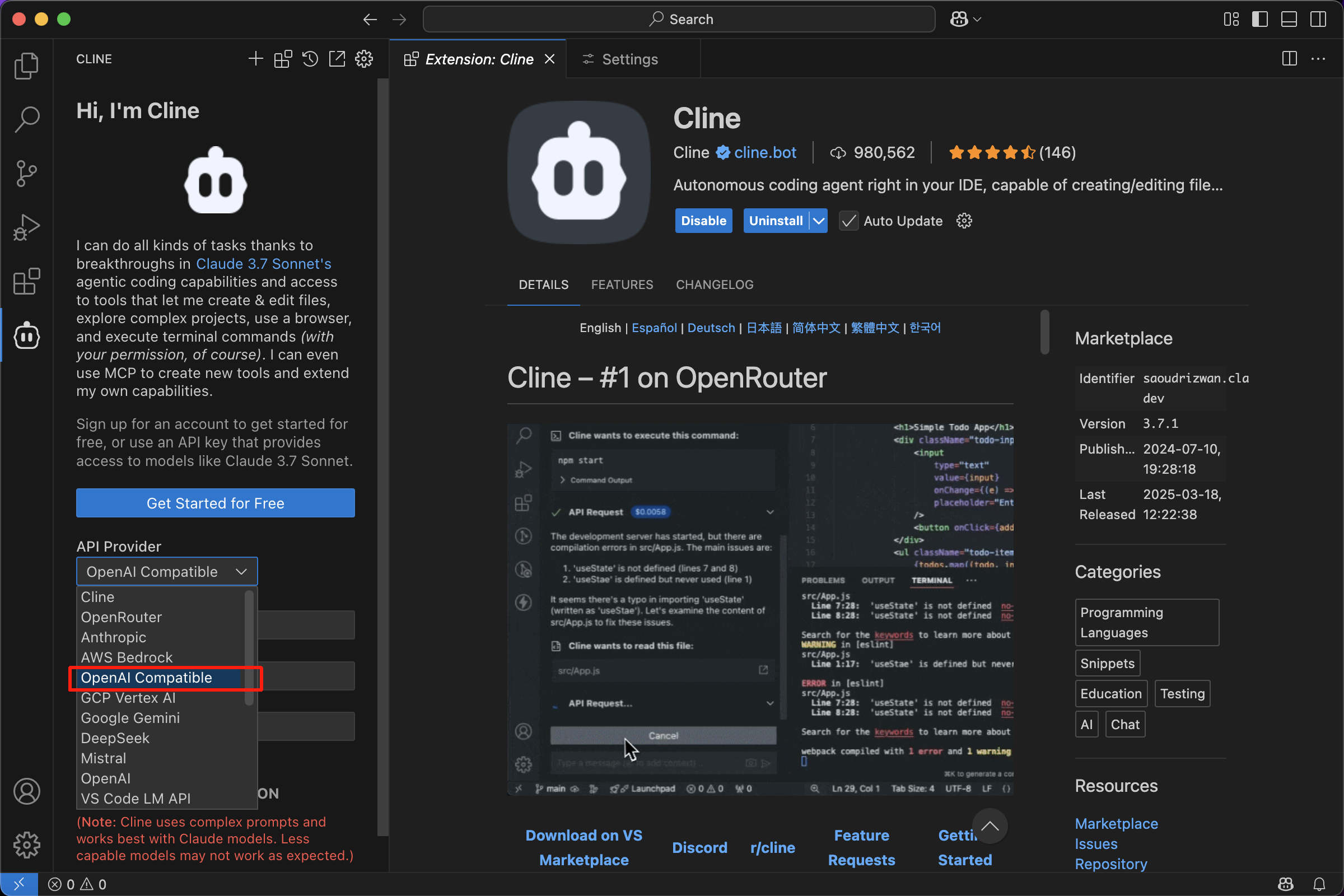The height and width of the screenshot is (896, 1344).
Task: Select Google Gemini from provider list
Action: [x=130, y=718]
